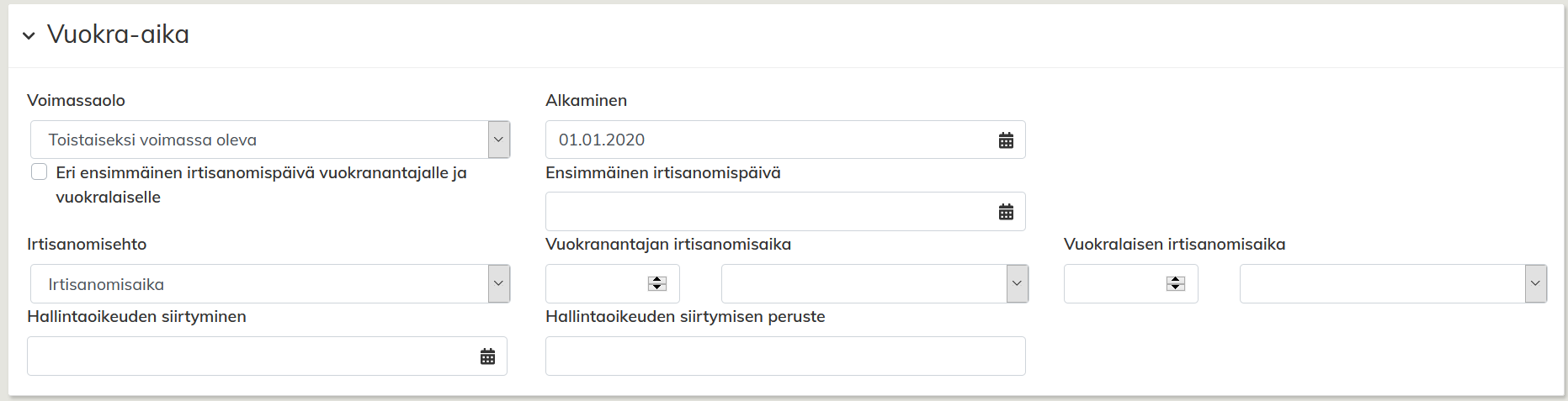
Task: Click Vuokranantajan irtisanomisaika number stepper arrows
Action: click(x=657, y=284)
